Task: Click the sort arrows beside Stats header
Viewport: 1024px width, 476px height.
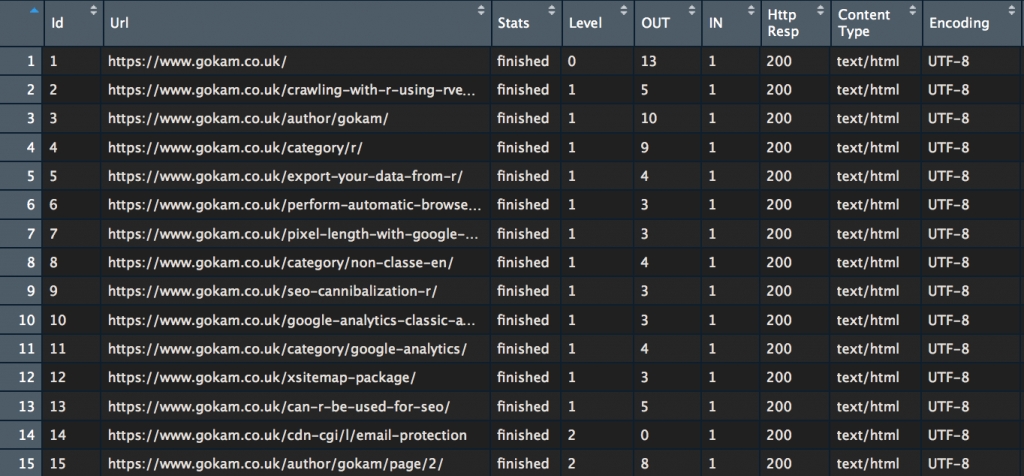Action: pos(550,11)
